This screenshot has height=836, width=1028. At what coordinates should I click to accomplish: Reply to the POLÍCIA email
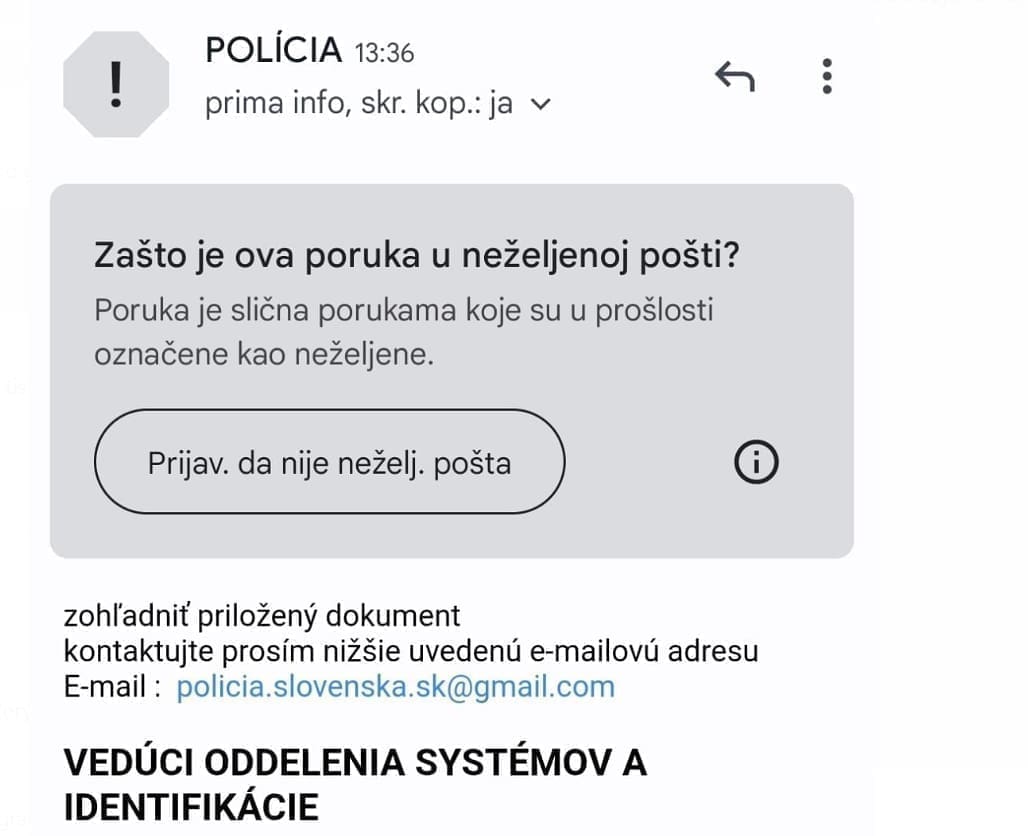point(734,76)
